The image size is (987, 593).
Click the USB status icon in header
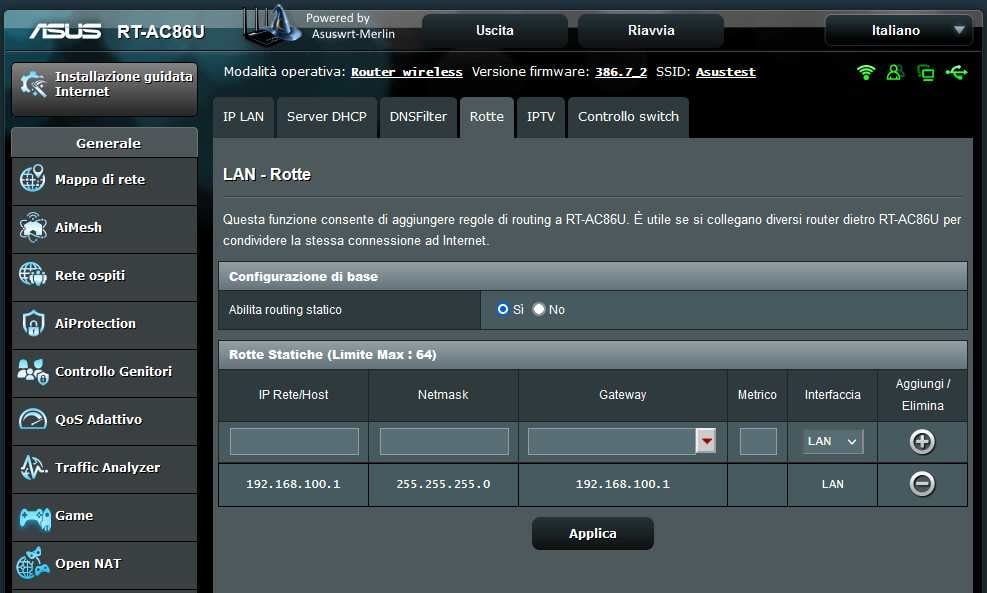pyautogui.click(x=956, y=72)
